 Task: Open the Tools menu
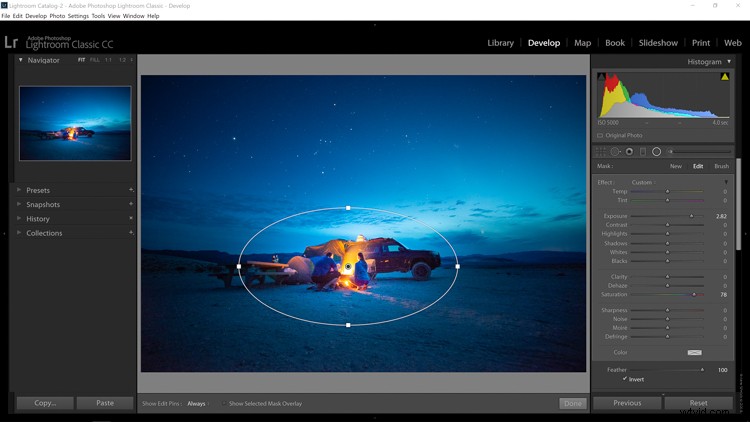(98, 16)
